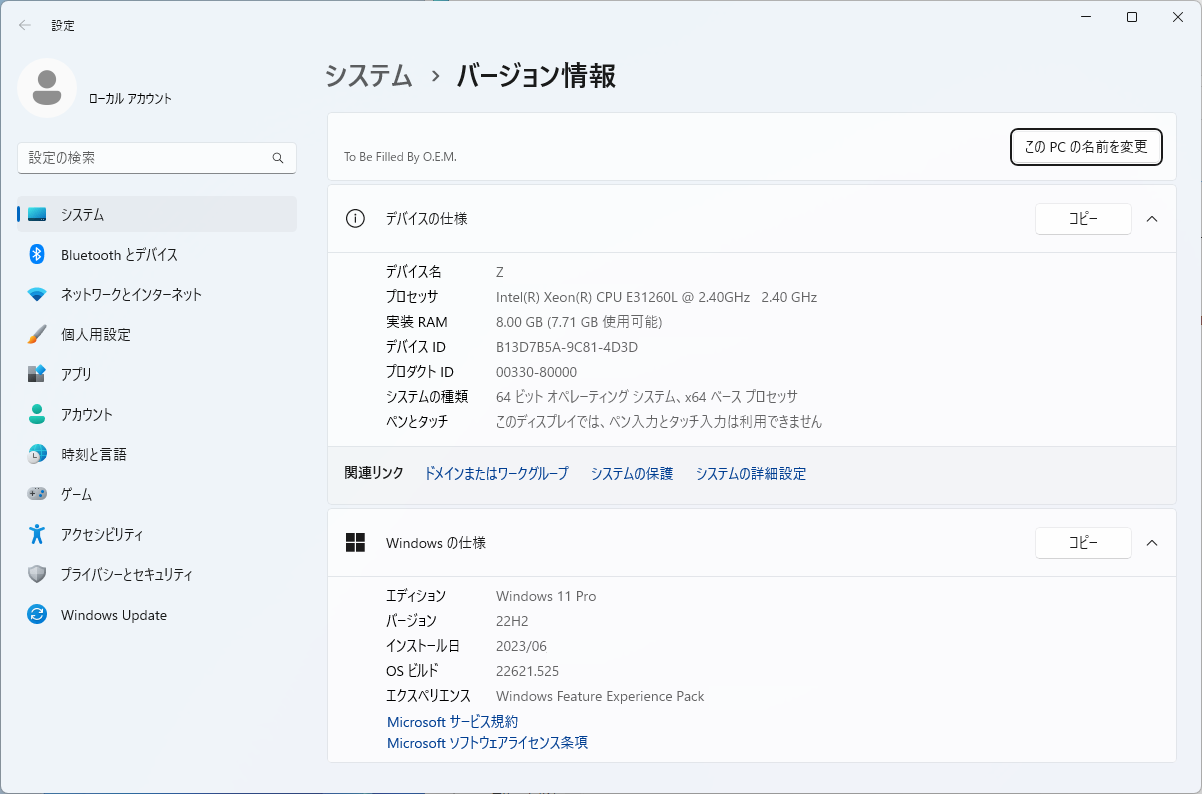Click the Bluetooth とデバイス icon

point(37,254)
